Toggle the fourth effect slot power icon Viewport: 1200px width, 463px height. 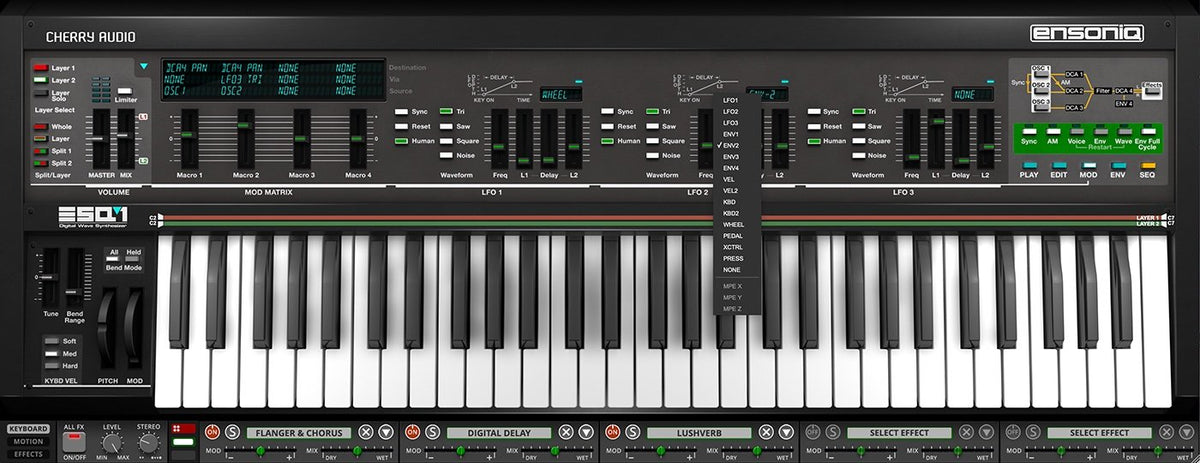812,432
